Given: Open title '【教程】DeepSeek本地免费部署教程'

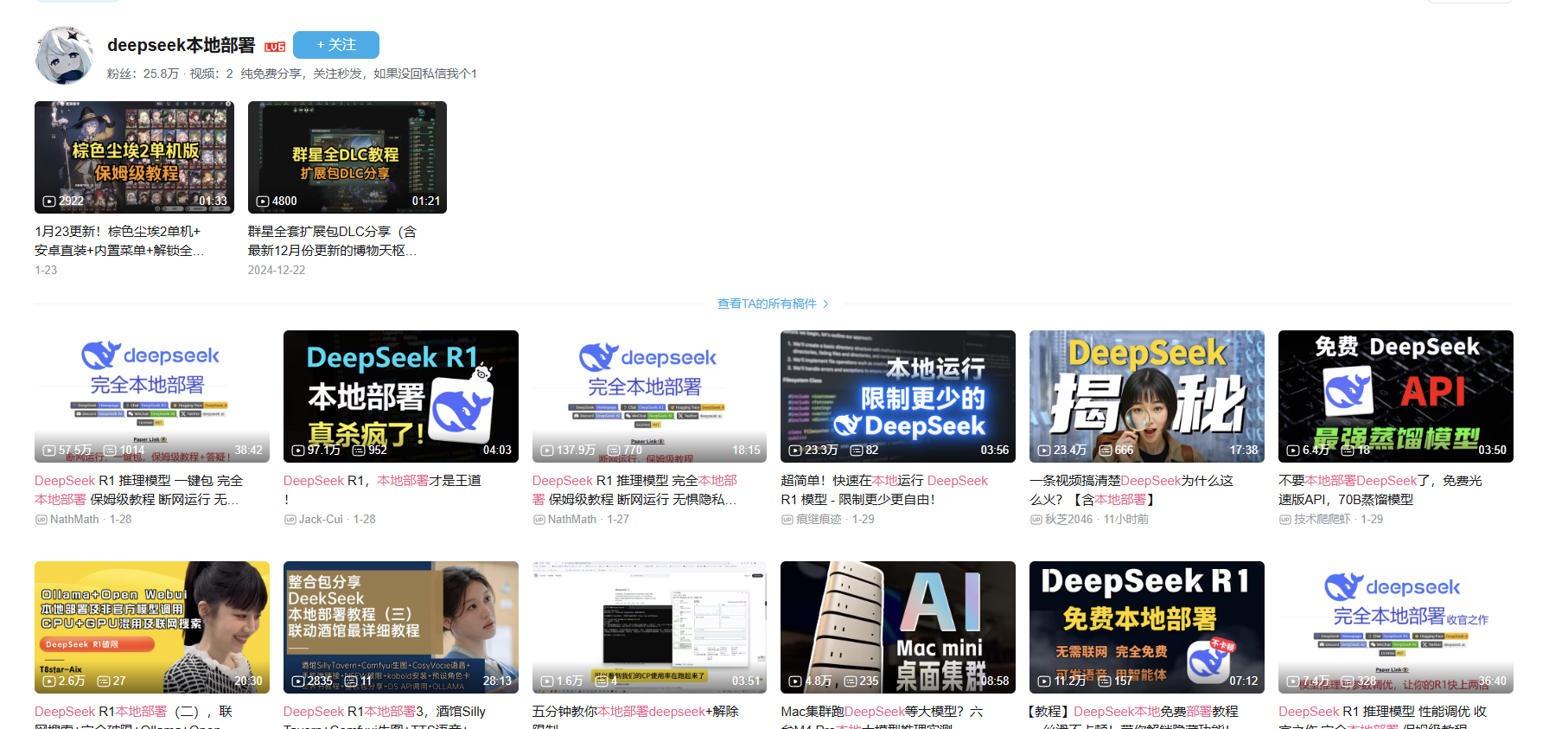Looking at the screenshot, I should [x=1134, y=716].
